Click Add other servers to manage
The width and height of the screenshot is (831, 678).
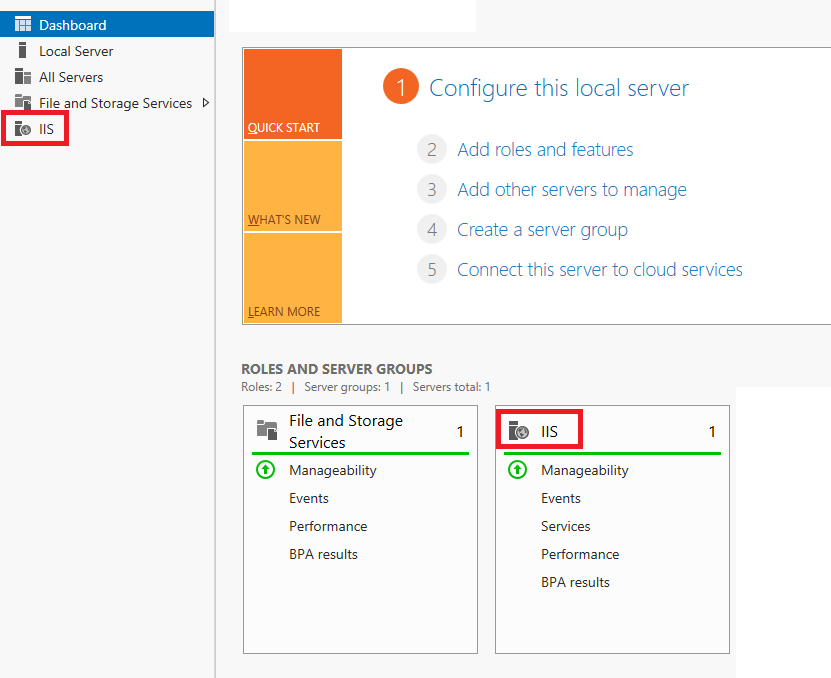click(571, 190)
